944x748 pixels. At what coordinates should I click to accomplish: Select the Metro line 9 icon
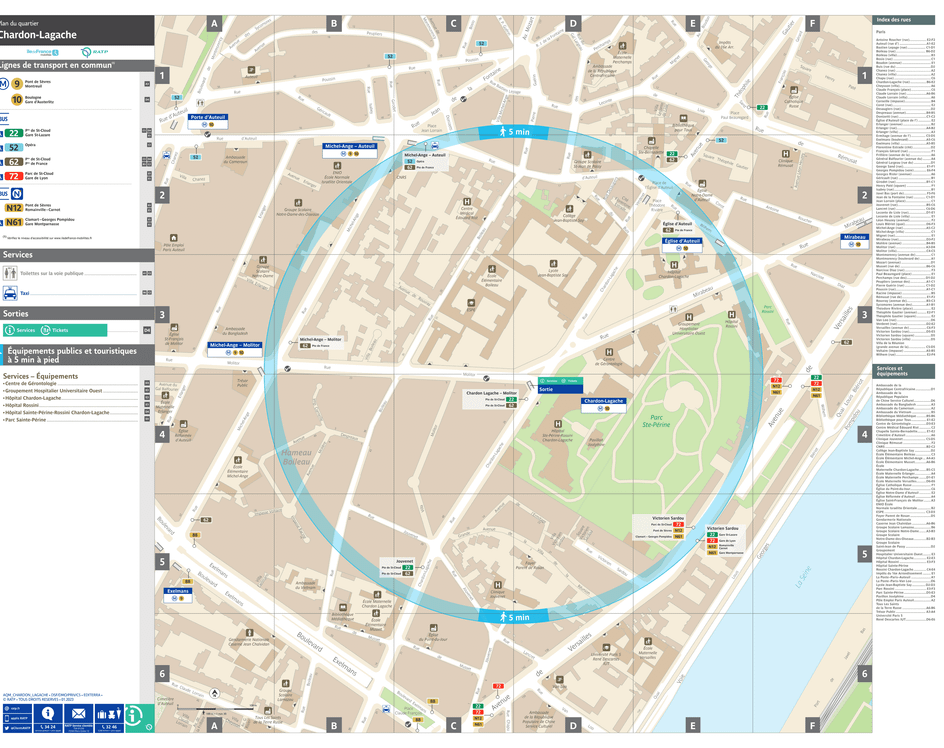pos(17,83)
